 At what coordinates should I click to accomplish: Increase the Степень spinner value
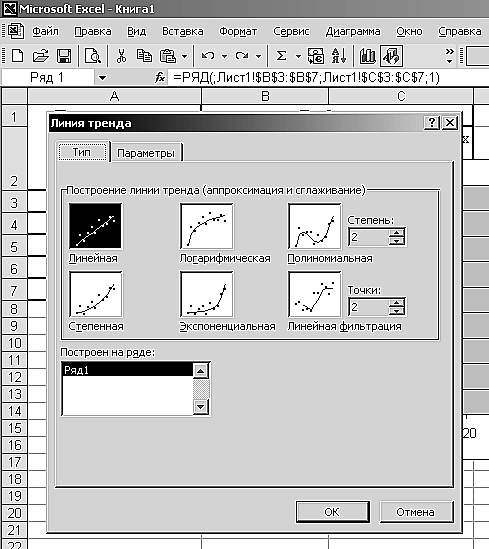pyautogui.click(x=397, y=233)
